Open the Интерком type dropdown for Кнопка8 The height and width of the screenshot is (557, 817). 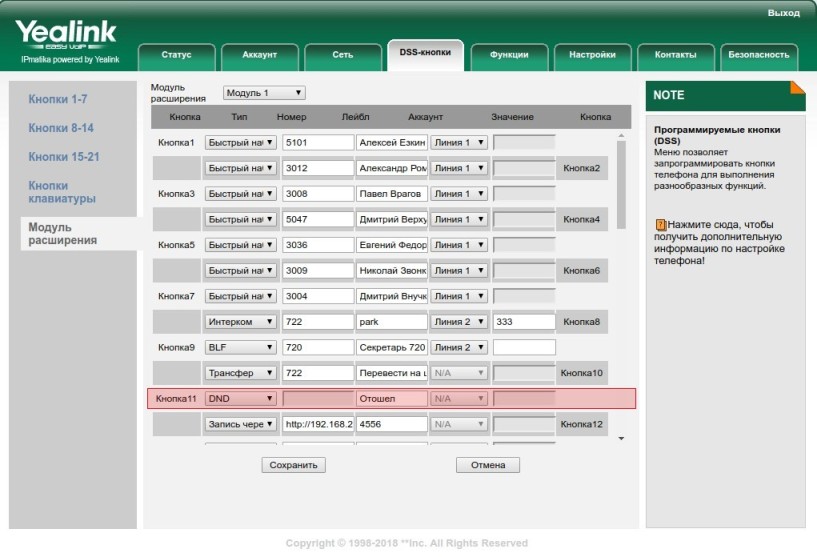point(240,322)
